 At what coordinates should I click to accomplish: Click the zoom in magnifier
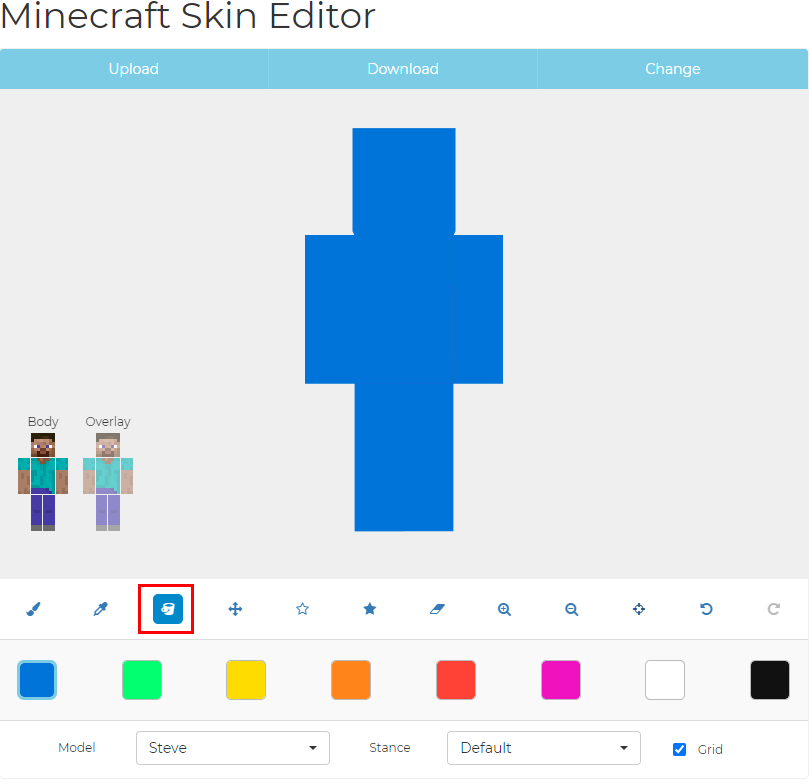pos(504,609)
